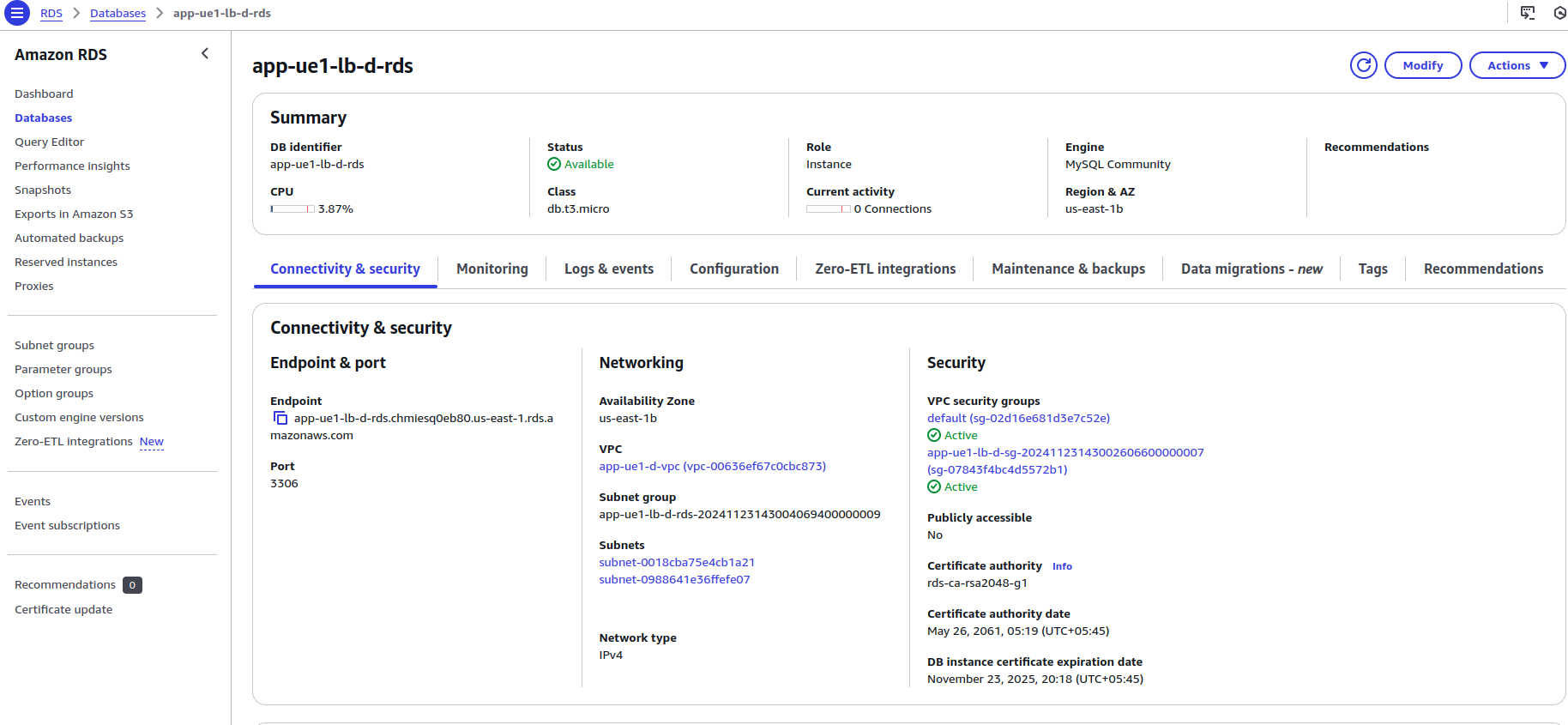The width and height of the screenshot is (1568, 725).
Task: Open Parameter groups
Action: [63, 369]
